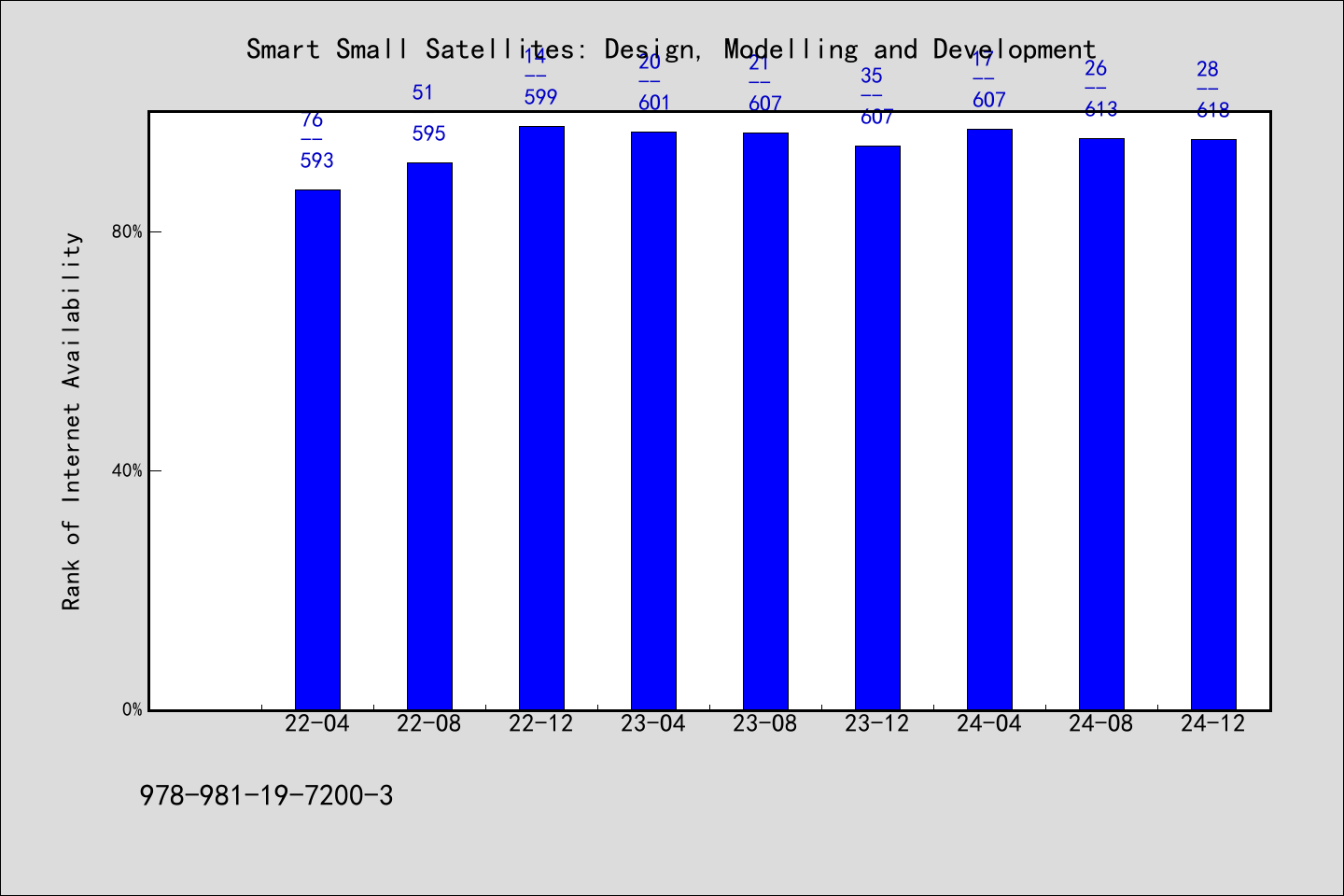Pick the bar above 24-04
Viewport: 1344px width, 896px height.
pos(989,419)
